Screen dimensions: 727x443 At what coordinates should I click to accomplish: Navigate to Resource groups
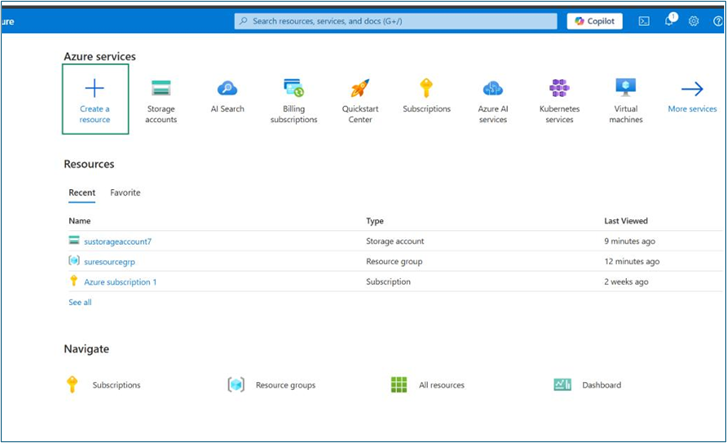(x=286, y=385)
